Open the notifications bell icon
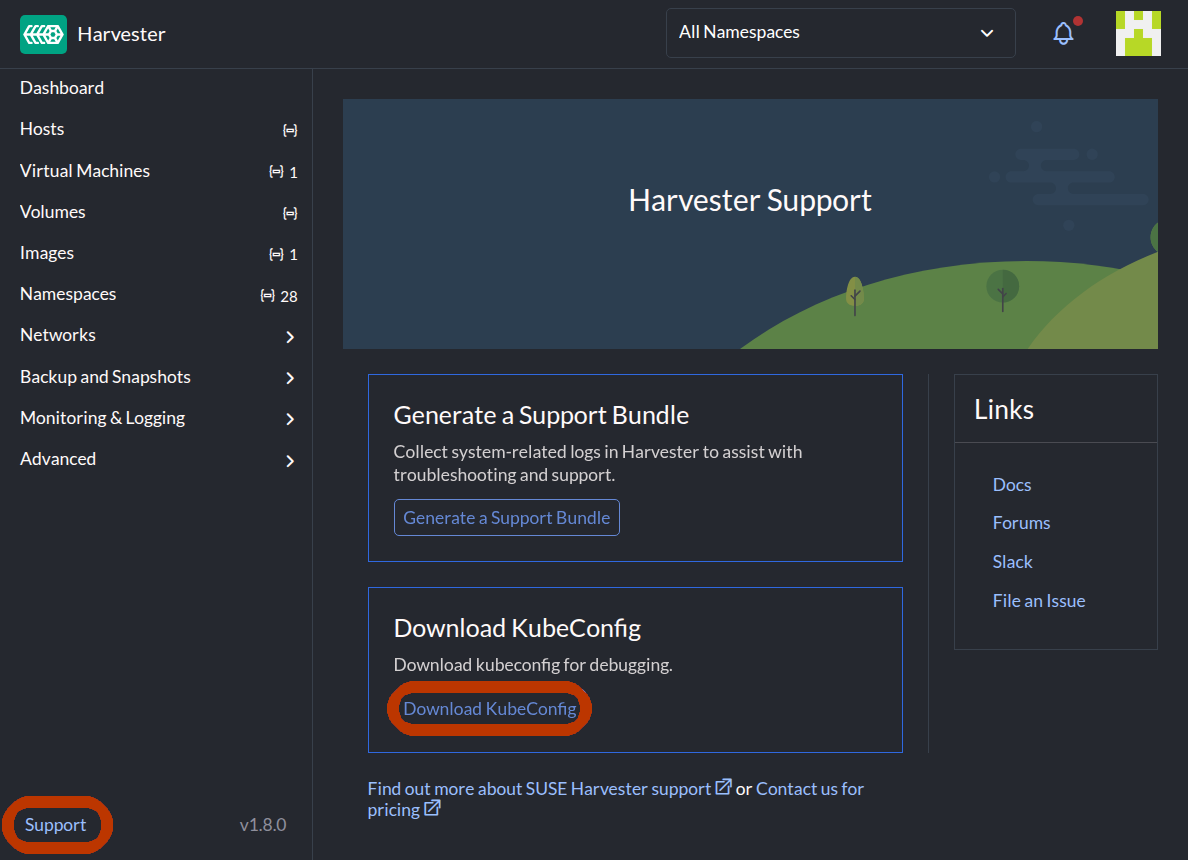The width and height of the screenshot is (1188, 860). 1064,33
